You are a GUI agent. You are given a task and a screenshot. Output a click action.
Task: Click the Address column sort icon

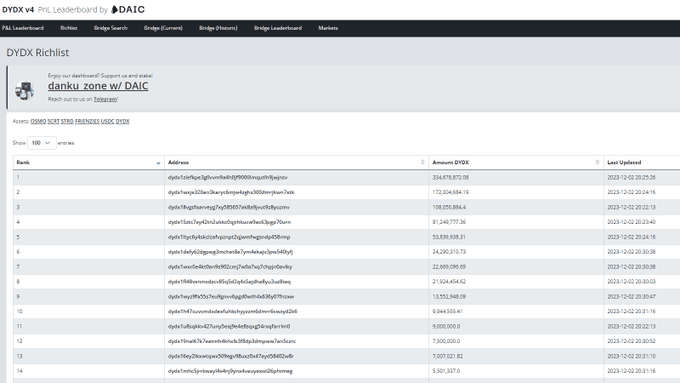423,162
